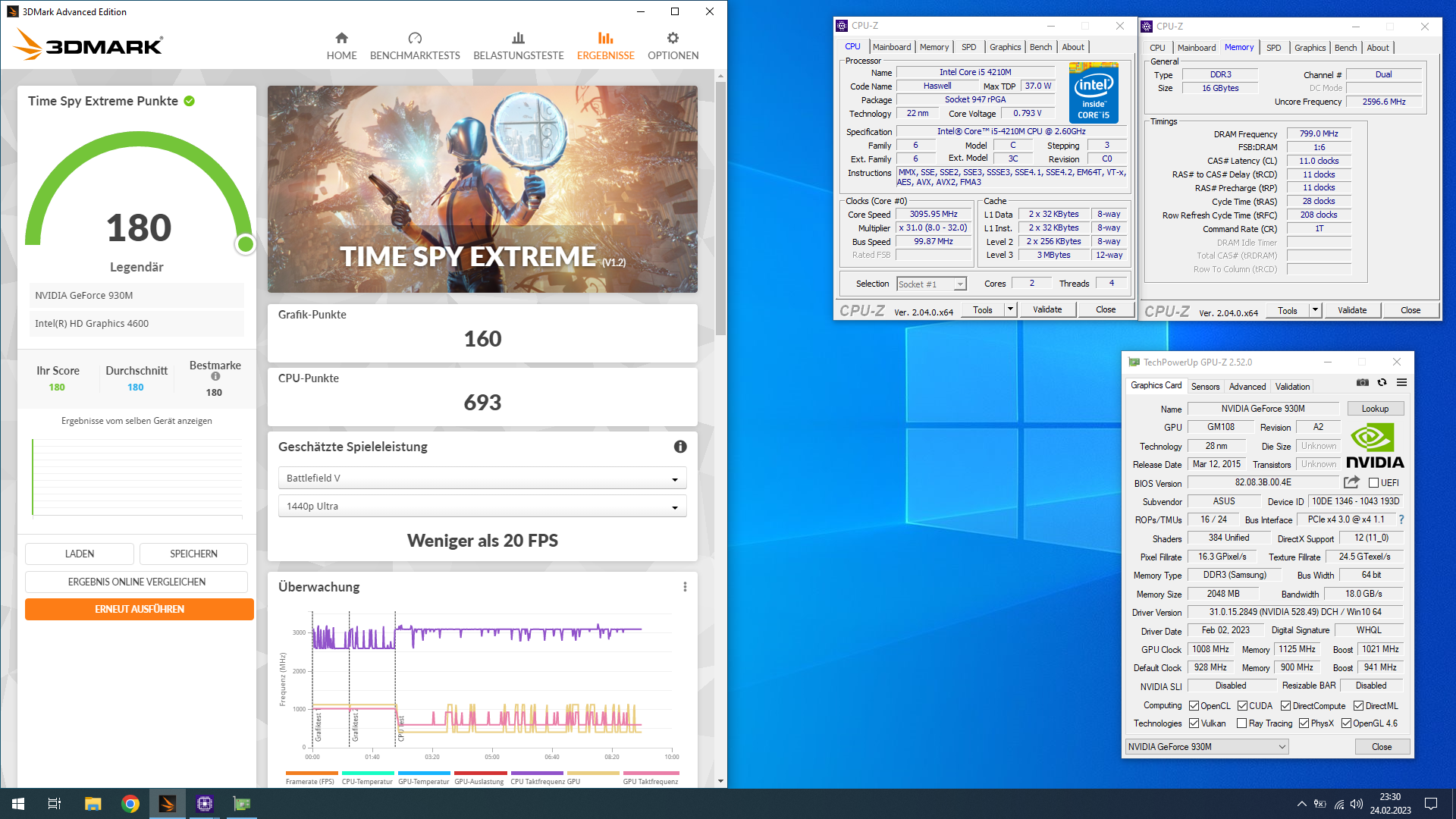Open Benchmarktests section
Screen dimensions: 1456x819
(x=415, y=46)
